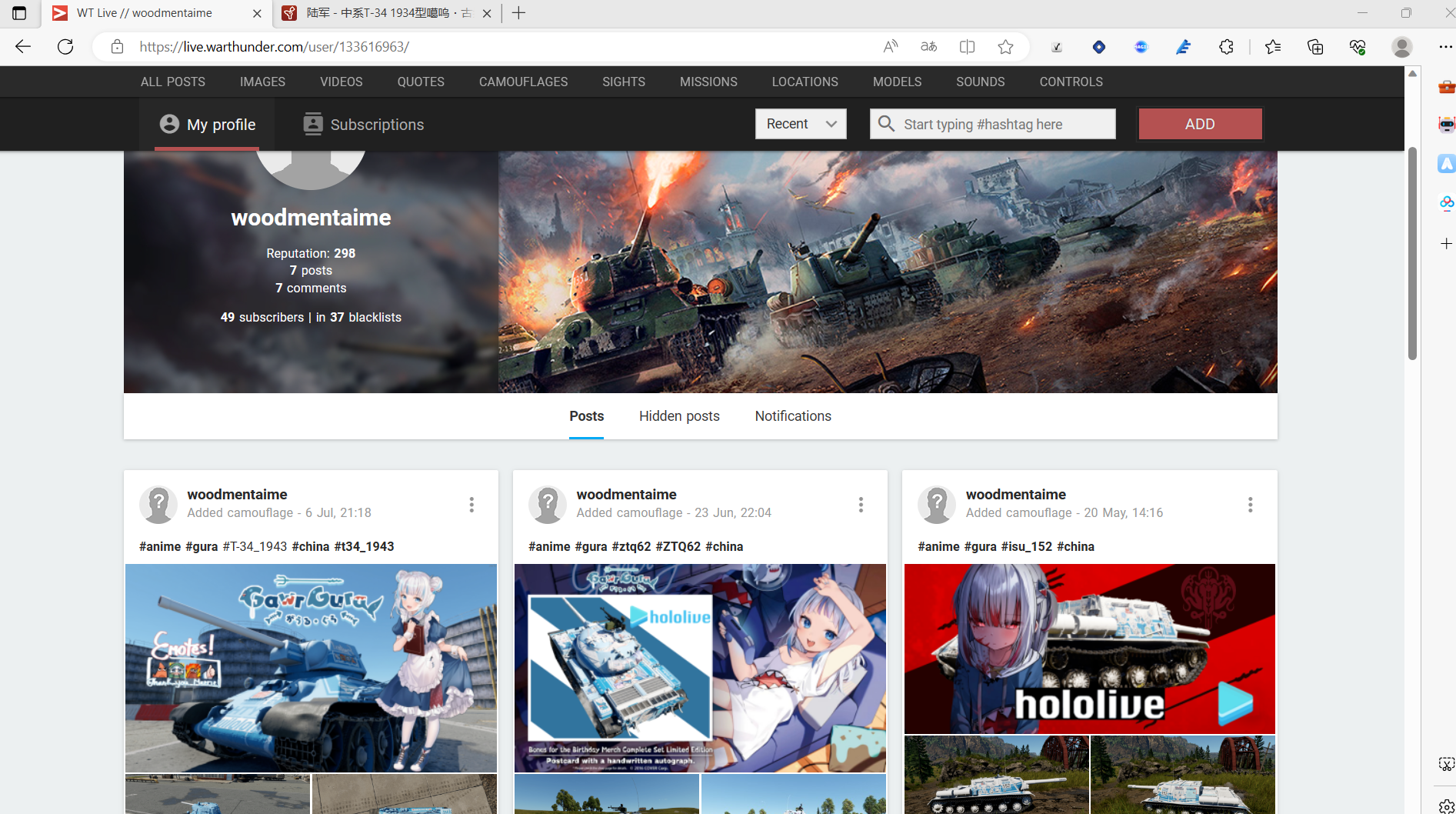Click woodmentaime name on 6 Jul post
Viewport: 1456px width, 814px height.
click(237, 495)
